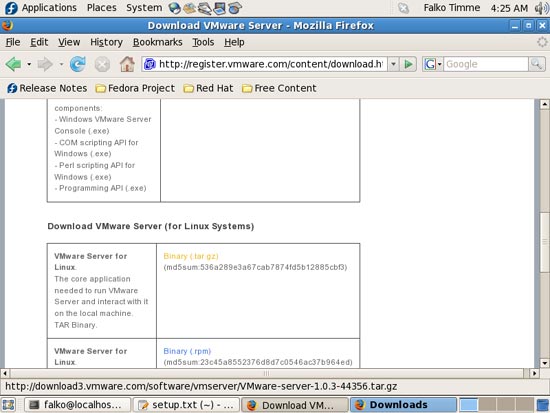The image size is (550, 413).
Task: Click the site favicon in address bar
Action: click(150, 64)
